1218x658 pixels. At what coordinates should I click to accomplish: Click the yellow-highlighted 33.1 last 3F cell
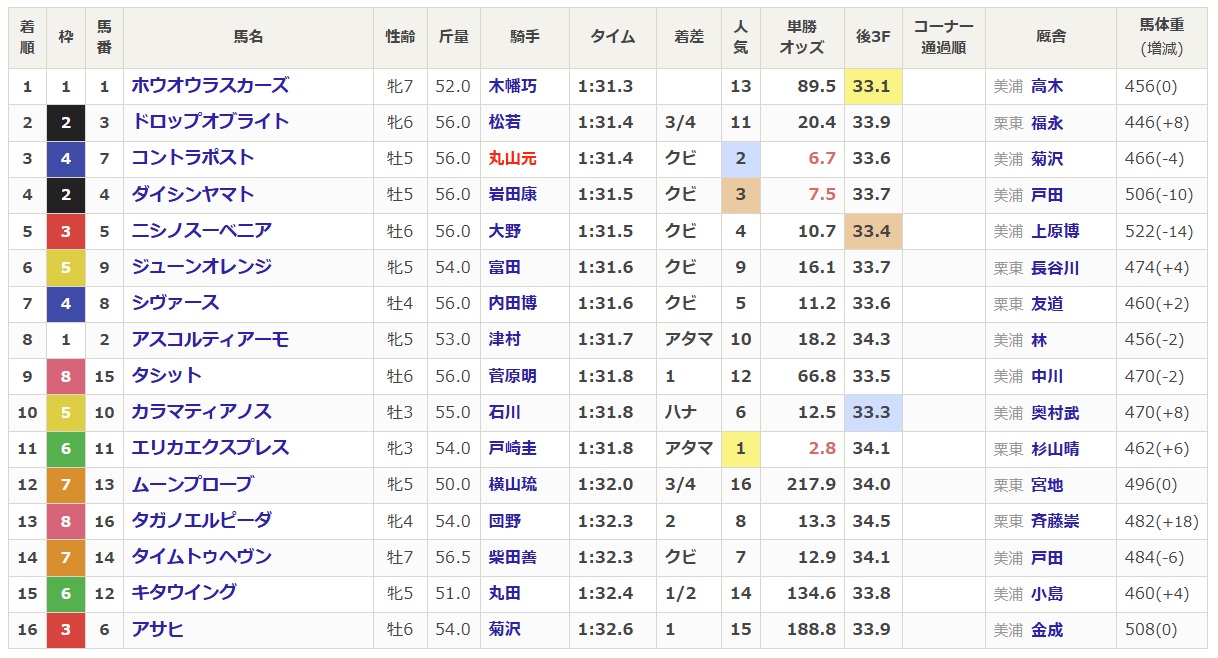(x=872, y=86)
